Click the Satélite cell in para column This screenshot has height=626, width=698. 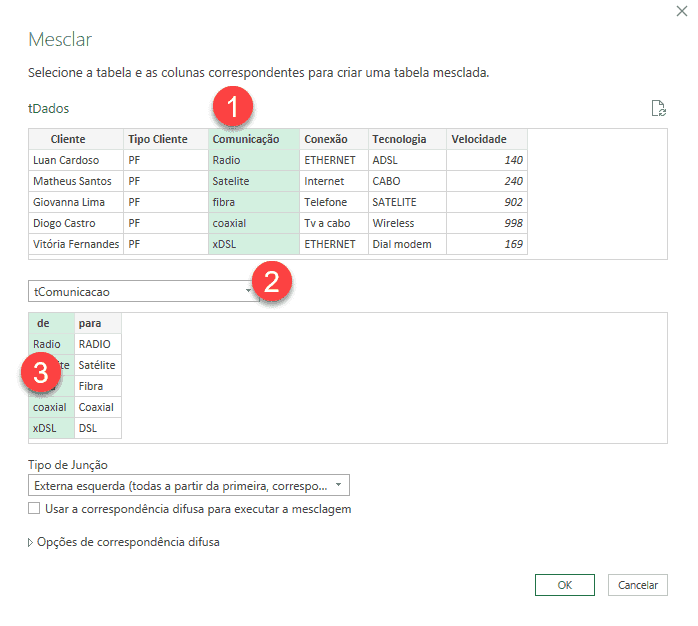pyautogui.click(x=98, y=365)
